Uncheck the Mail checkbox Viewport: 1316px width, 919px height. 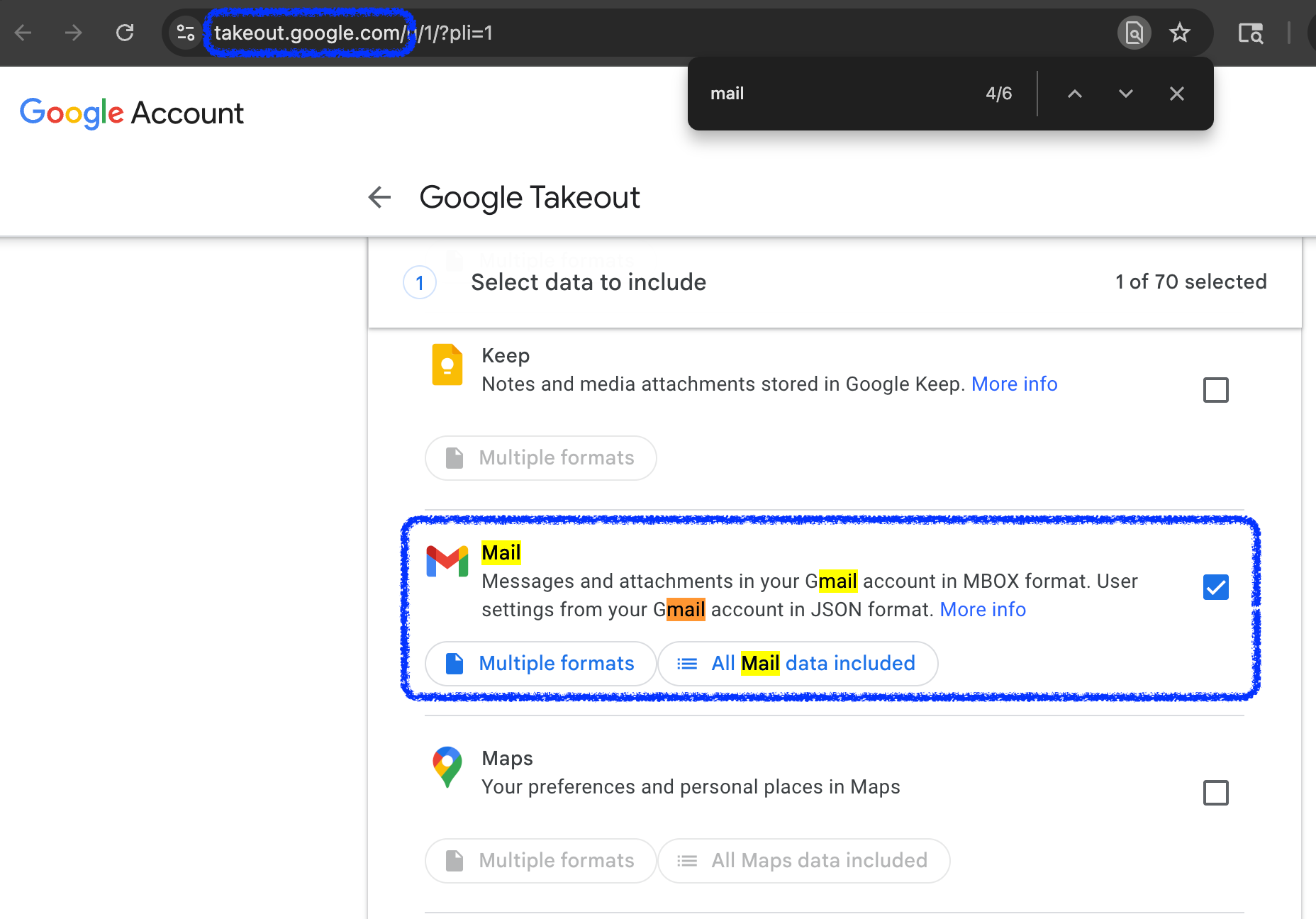tap(1216, 587)
